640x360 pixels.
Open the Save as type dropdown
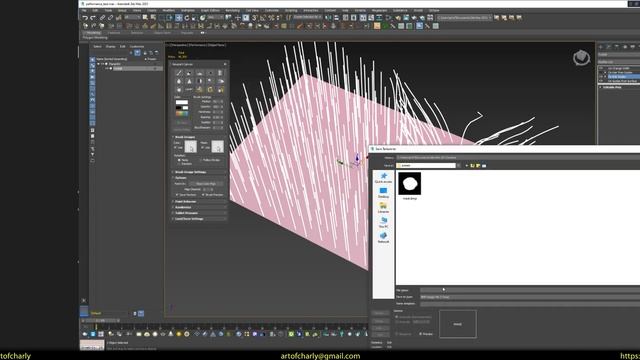tap(530, 297)
